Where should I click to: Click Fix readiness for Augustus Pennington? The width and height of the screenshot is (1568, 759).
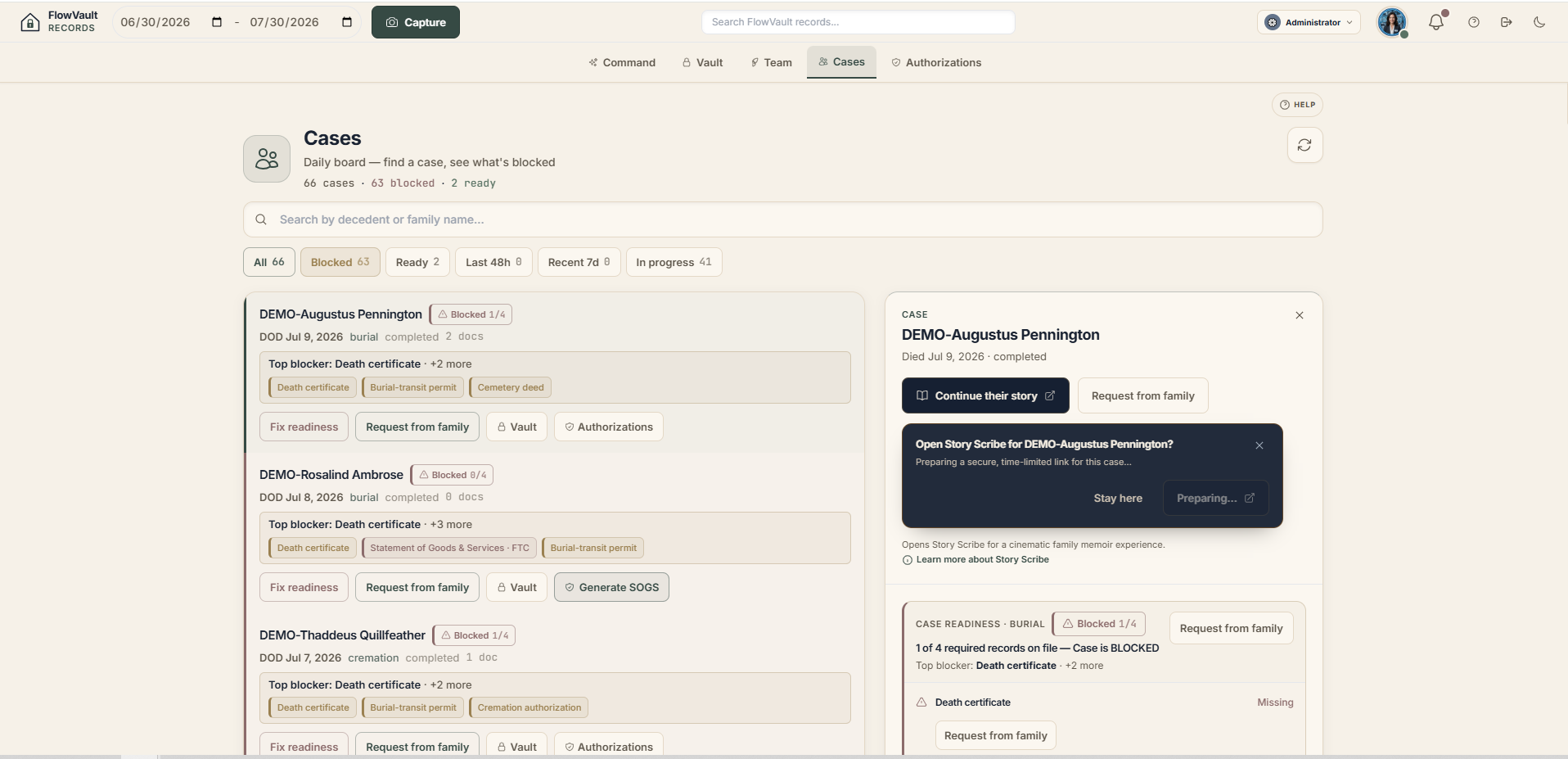coord(304,427)
